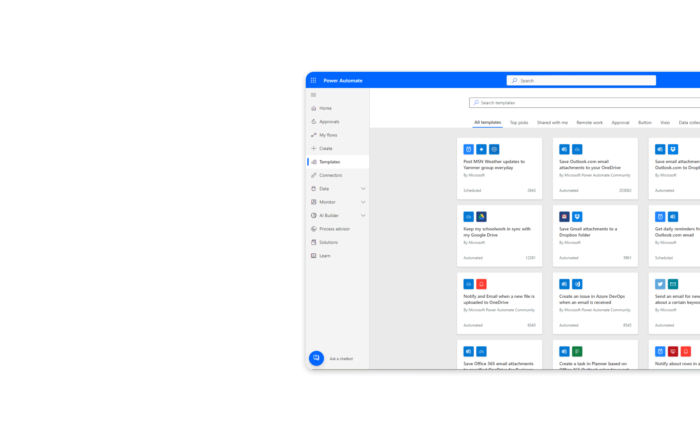
Task: Click the Outlook icon on Save Outlook.com email attachments card
Action: click(x=564, y=150)
